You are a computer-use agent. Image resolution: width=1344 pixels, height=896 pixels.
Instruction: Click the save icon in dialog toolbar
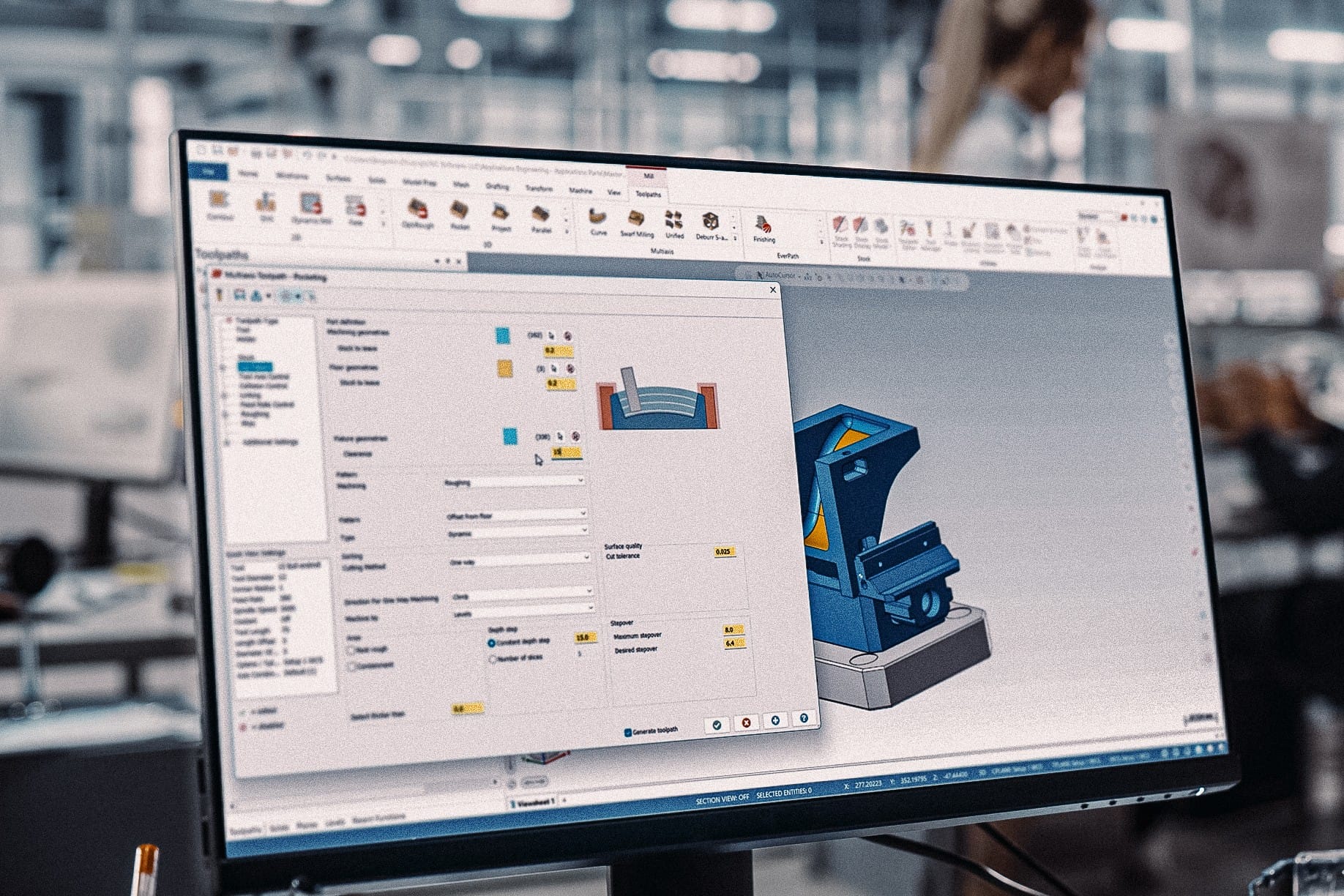239,294
